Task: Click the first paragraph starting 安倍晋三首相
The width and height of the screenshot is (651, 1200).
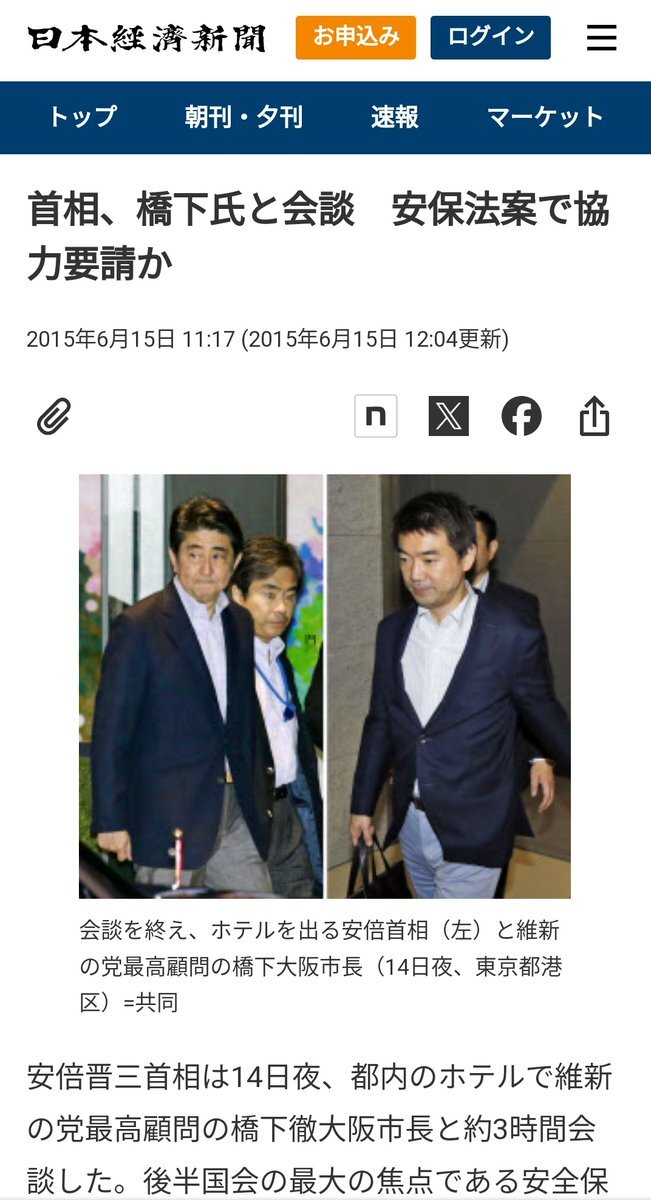Action: click(319, 1128)
